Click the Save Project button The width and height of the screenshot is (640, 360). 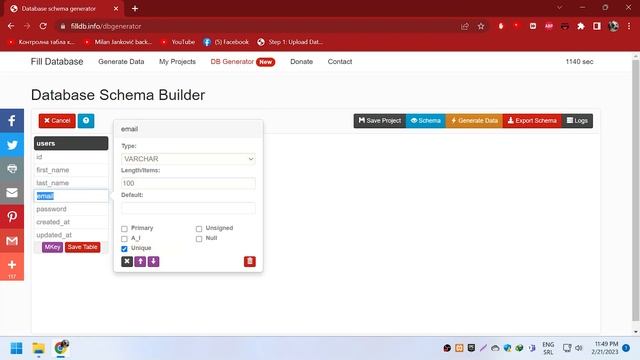point(380,121)
